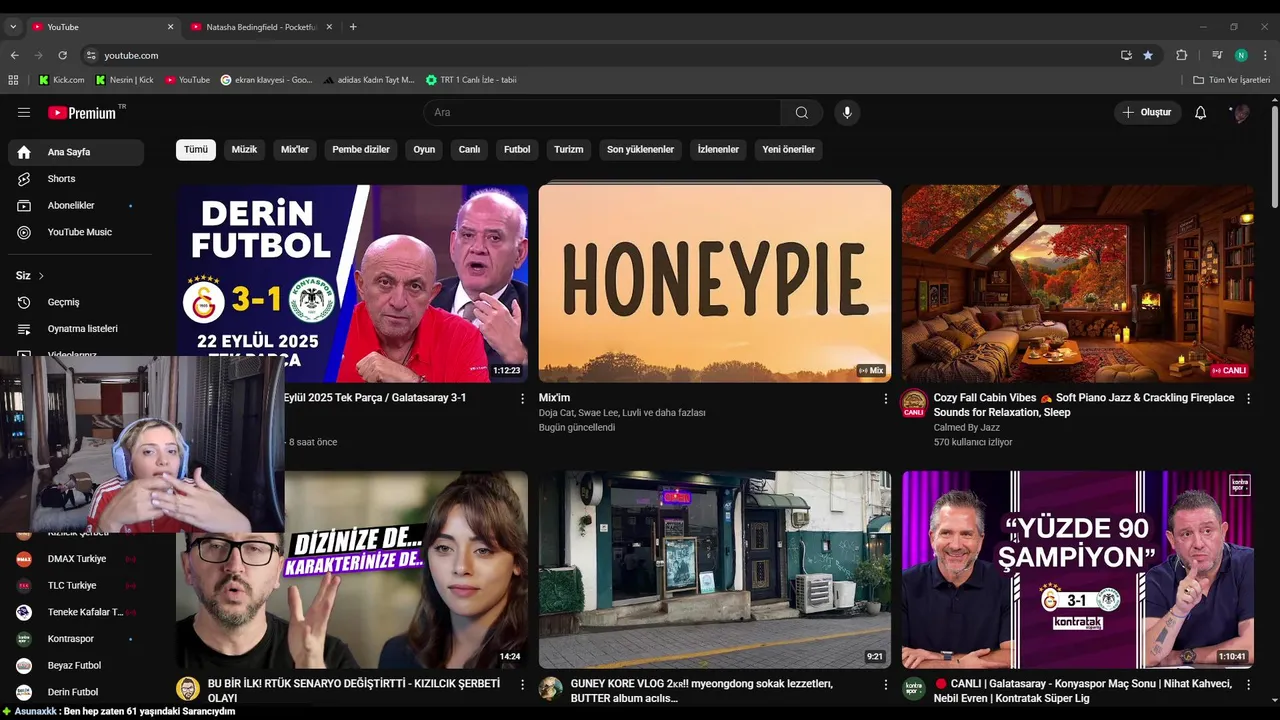This screenshot has height=720, width=1280.
Task: Click the Oluştur create button
Action: (1147, 112)
